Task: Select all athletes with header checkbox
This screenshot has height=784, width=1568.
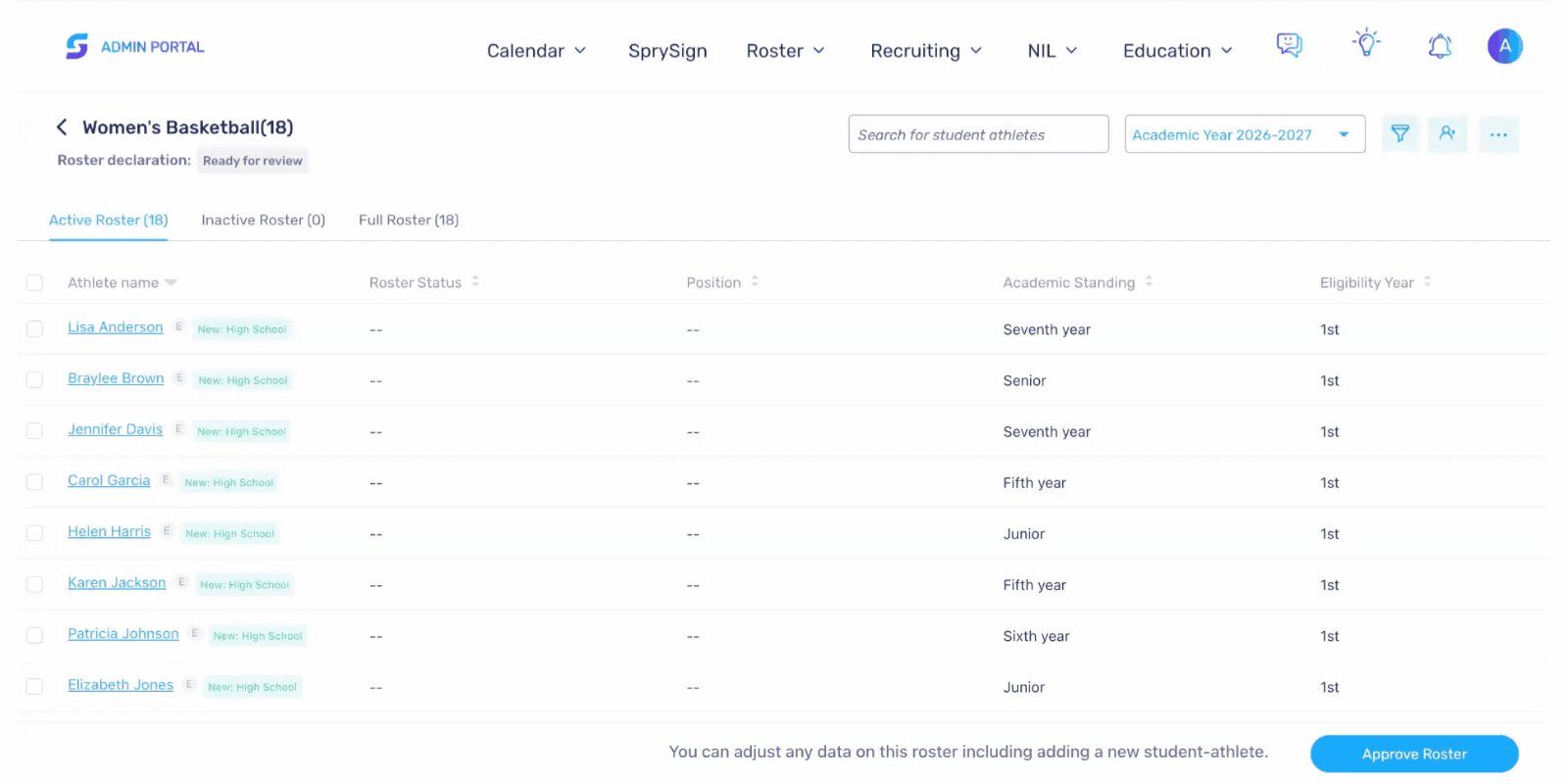Action: point(34,283)
